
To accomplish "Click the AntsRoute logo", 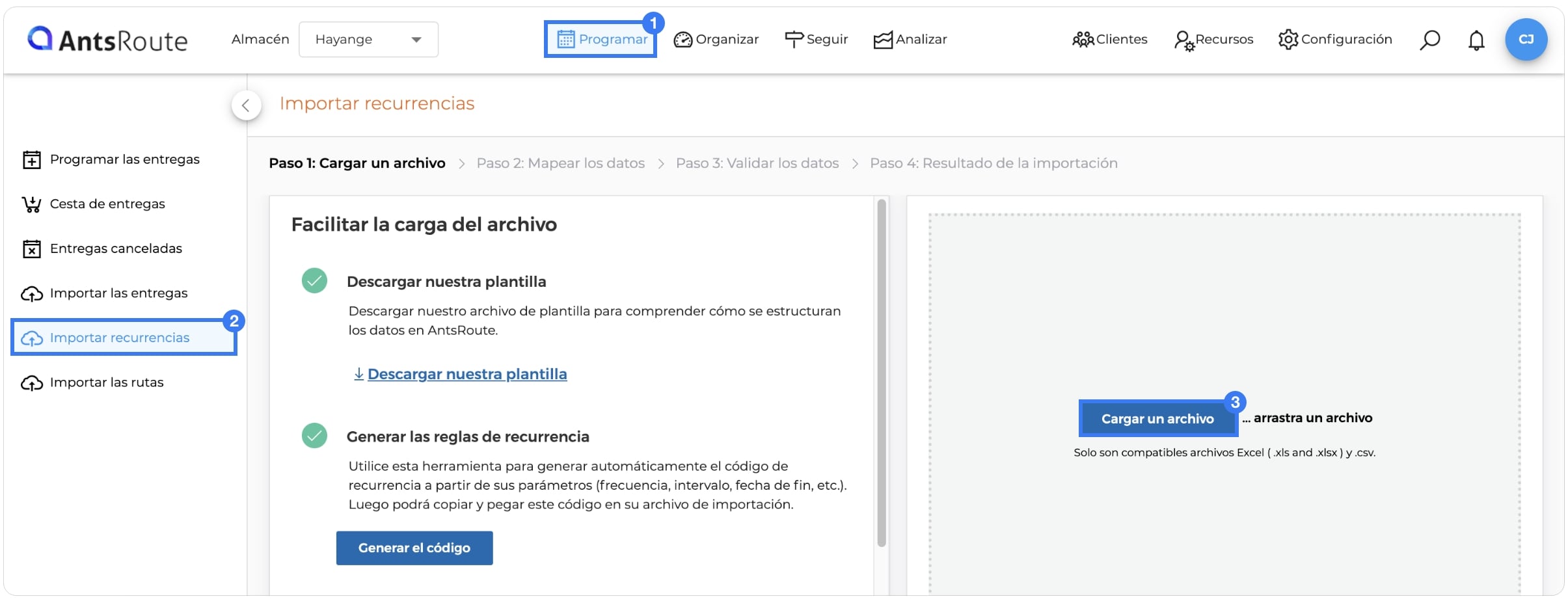I will [x=107, y=40].
